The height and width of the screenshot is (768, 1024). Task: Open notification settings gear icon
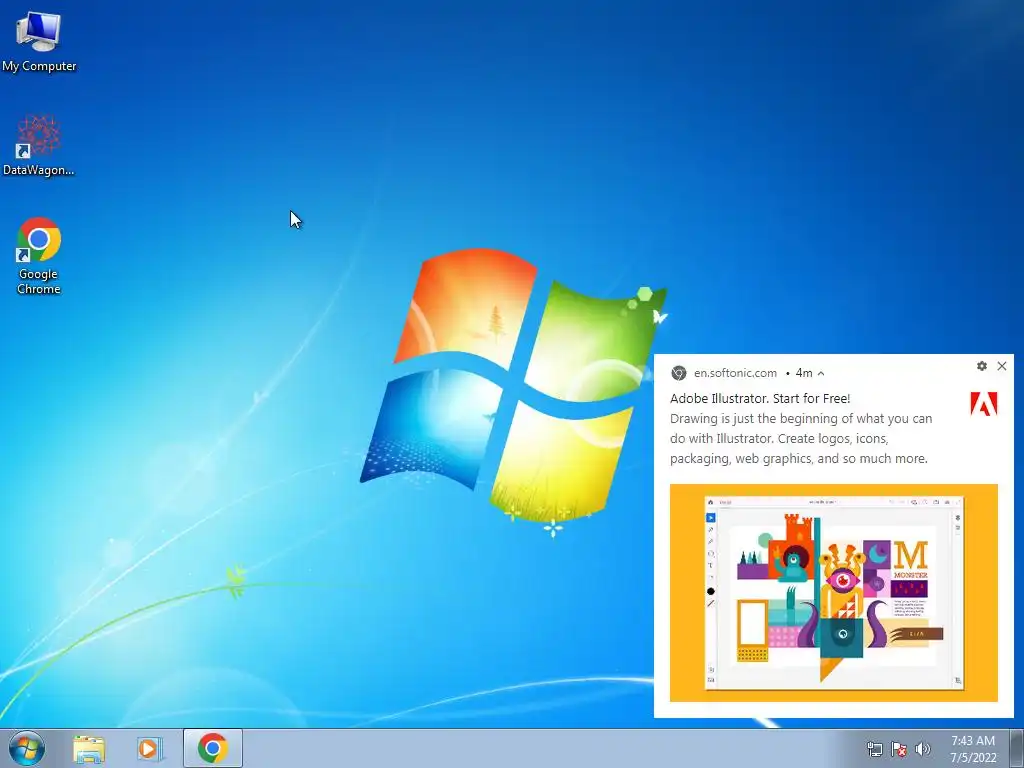tap(982, 366)
